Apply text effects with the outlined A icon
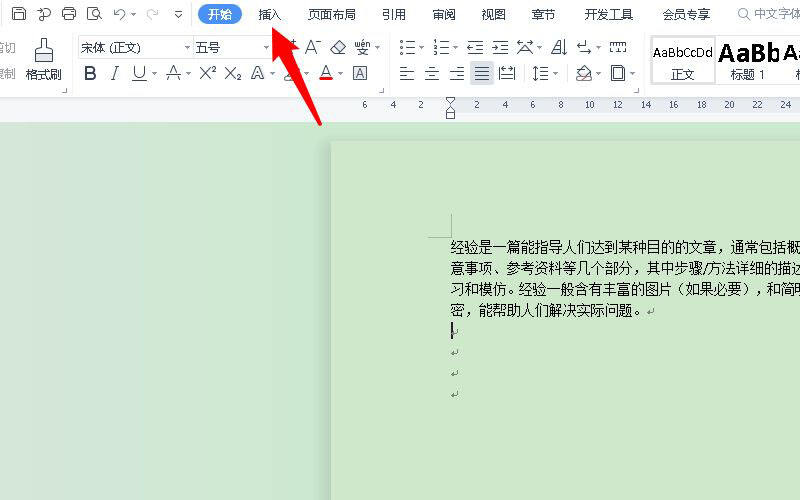This screenshot has height=500, width=800. click(258, 73)
